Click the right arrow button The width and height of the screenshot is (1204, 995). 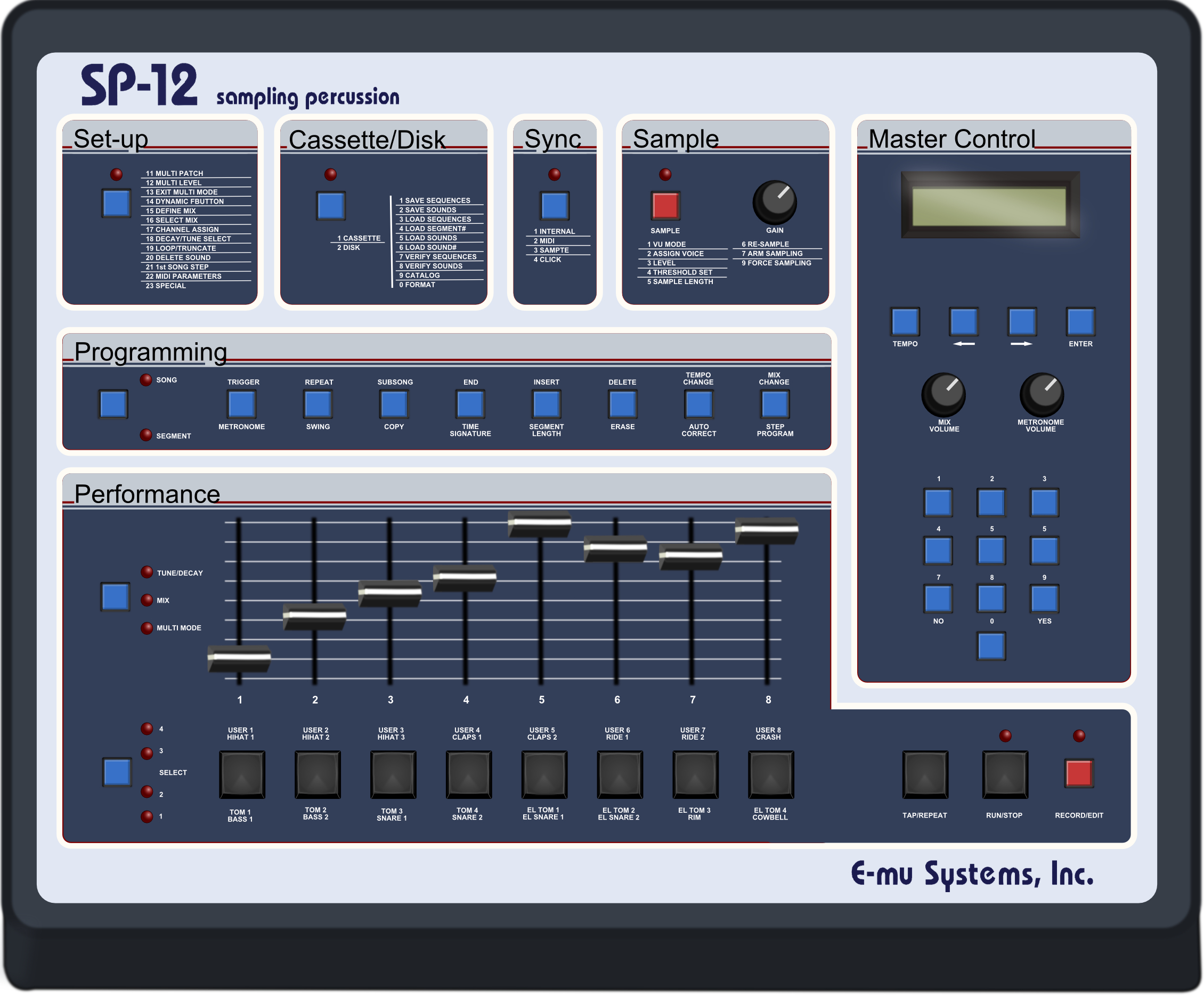point(1022,321)
